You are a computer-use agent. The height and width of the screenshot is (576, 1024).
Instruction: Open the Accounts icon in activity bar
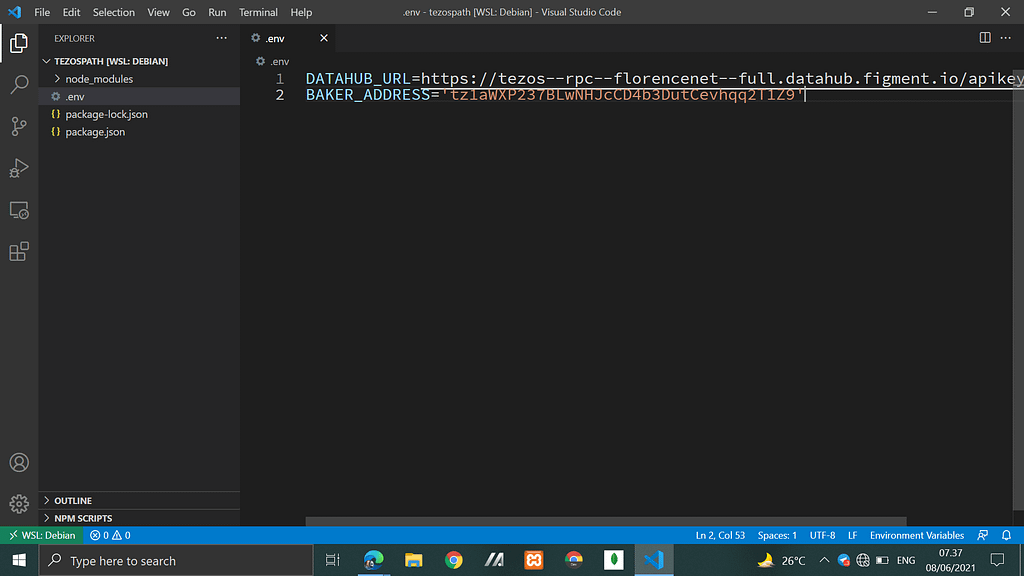(x=19, y=462)
